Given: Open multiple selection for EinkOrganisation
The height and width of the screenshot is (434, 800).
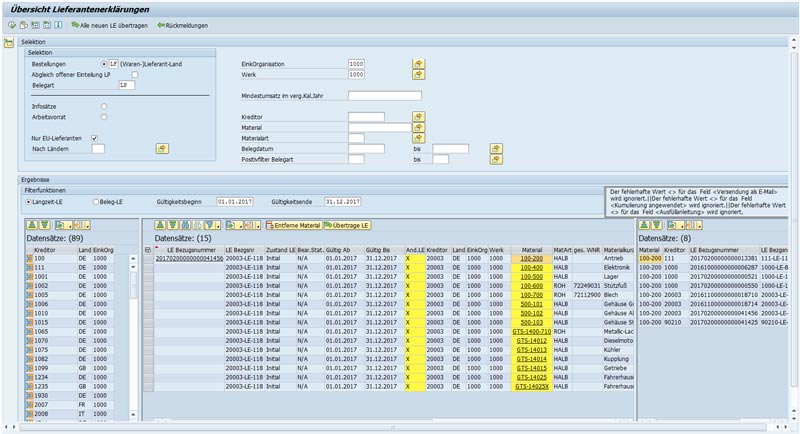Looking at the screenshot, I should 418,64.
